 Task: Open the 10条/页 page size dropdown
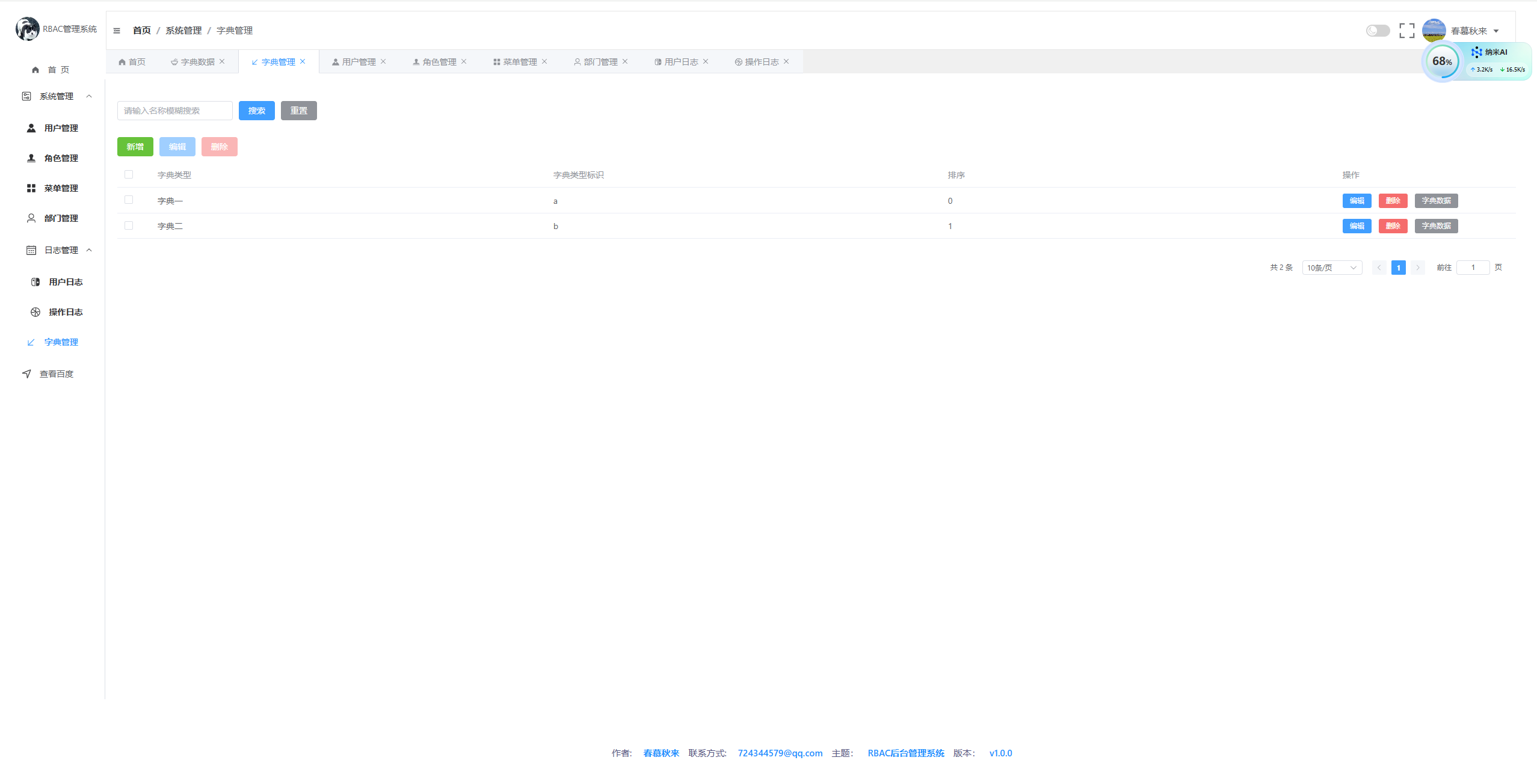pyautogui.click(x=1331, y=268)
